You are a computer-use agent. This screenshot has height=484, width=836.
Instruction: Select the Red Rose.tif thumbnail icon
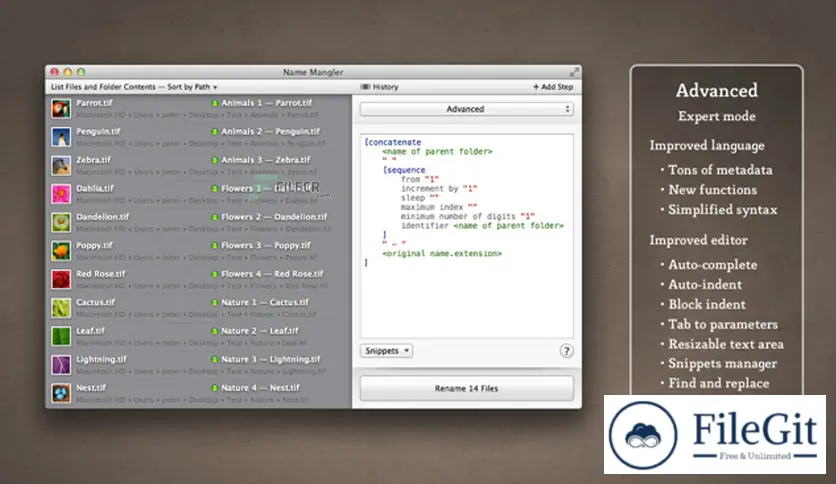point(61,279)
